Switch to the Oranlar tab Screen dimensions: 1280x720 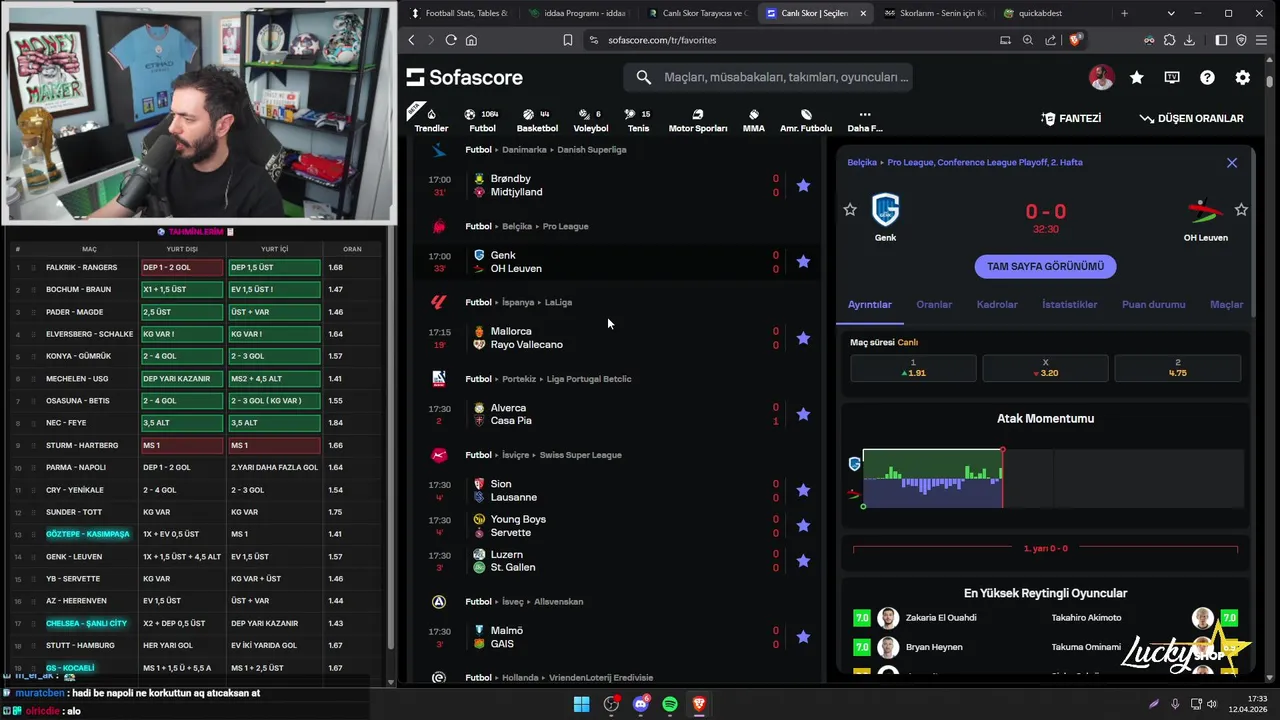(934, 304)
